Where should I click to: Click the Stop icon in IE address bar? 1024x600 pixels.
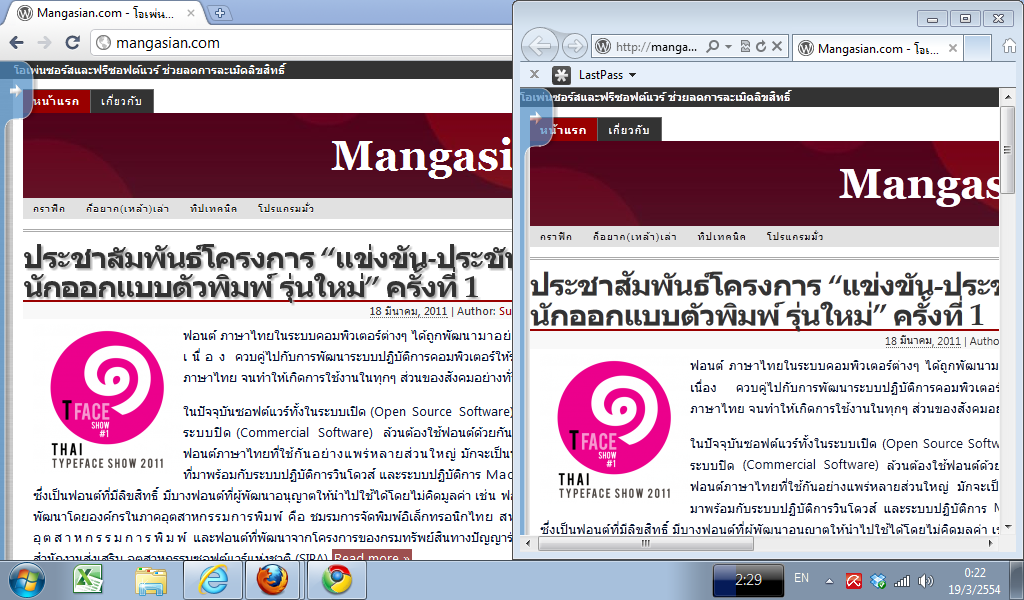(x=776, y=46)
